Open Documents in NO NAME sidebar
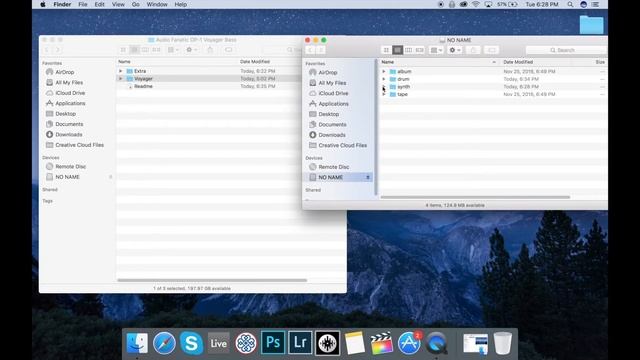 point(332,124)
